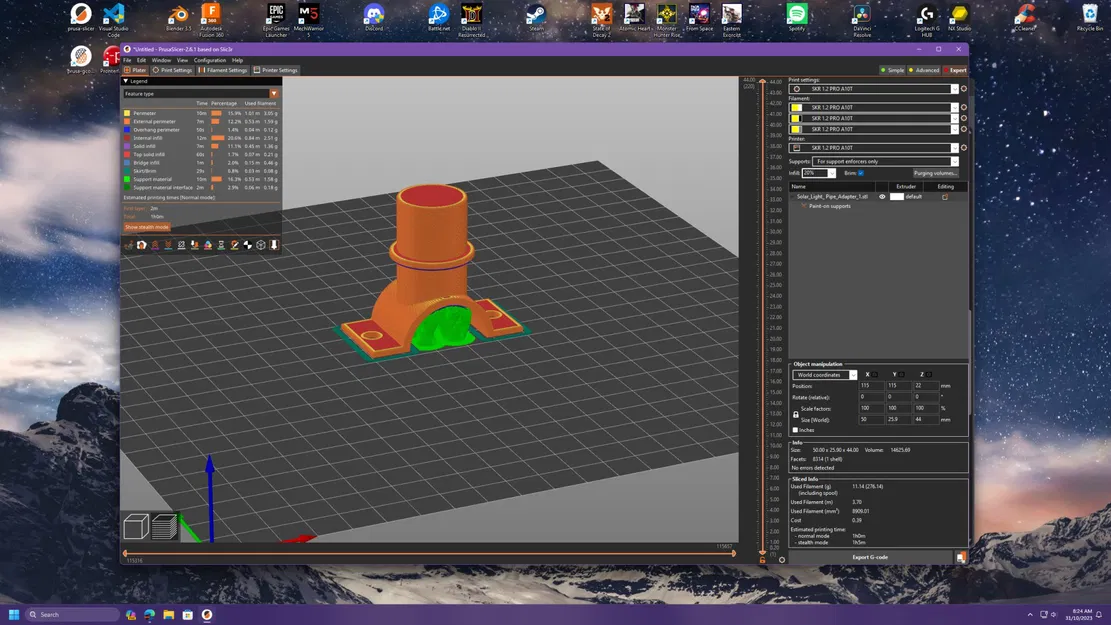Screen dimensions: 1111x625
Task: Click the G-code export to SD card icon
Action: (960, 557)
